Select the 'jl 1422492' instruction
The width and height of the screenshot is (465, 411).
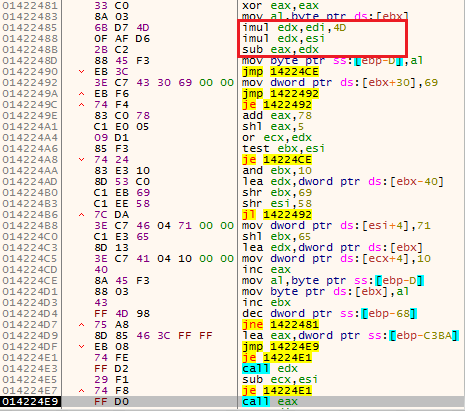[277, 215]
